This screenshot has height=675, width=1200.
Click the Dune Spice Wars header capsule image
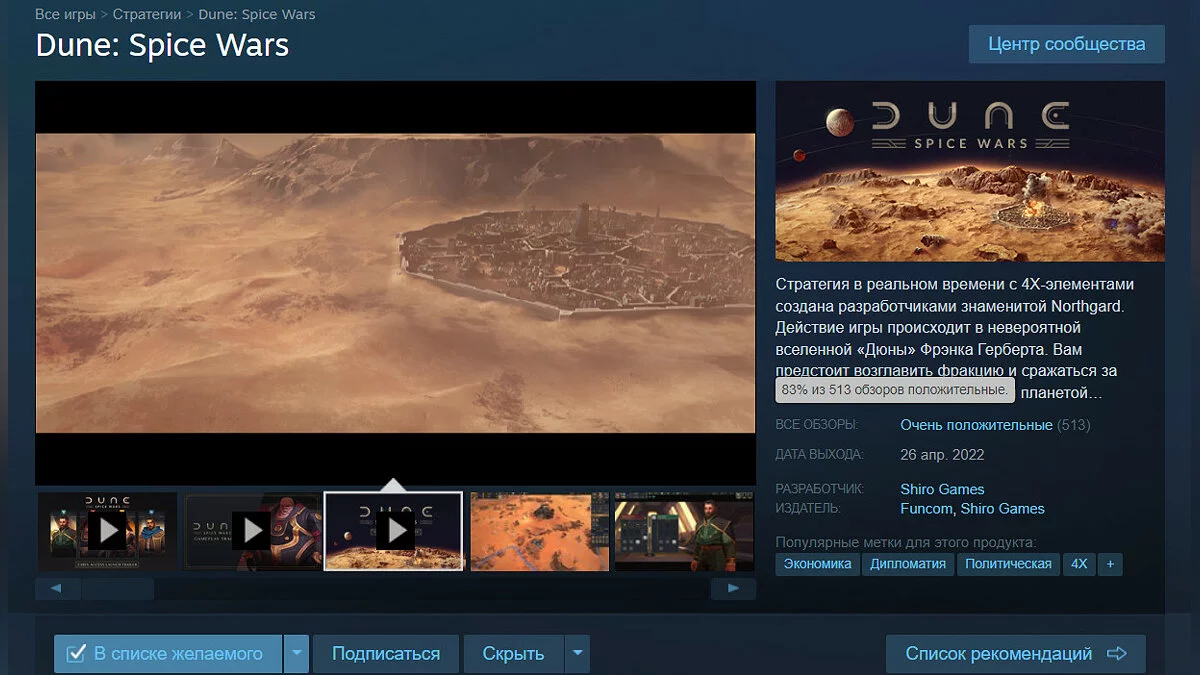point(970,171)
